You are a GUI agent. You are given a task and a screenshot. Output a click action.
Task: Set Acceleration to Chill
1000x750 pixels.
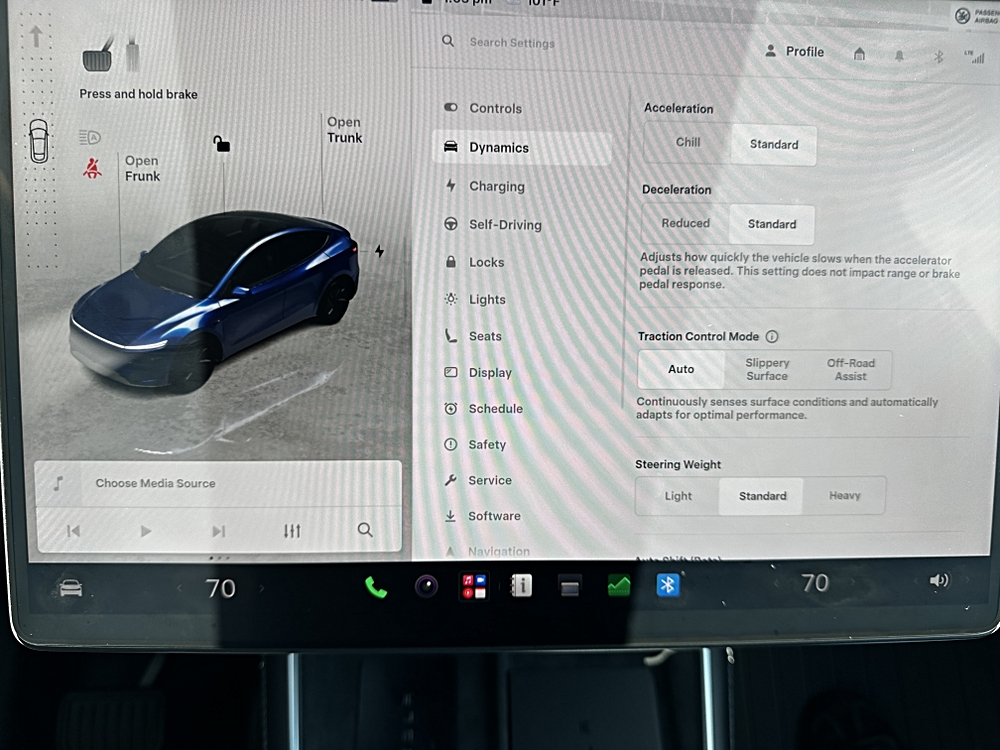688,143
